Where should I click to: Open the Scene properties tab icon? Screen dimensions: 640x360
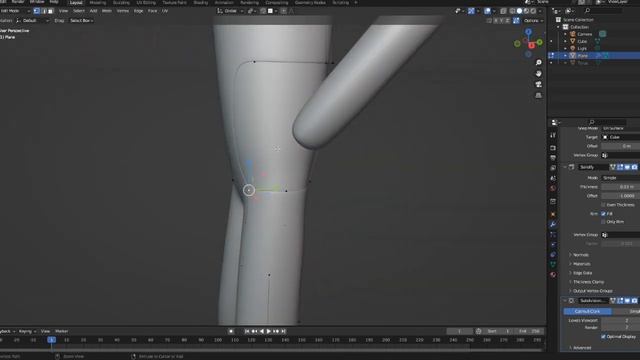[x=553, y=178]
